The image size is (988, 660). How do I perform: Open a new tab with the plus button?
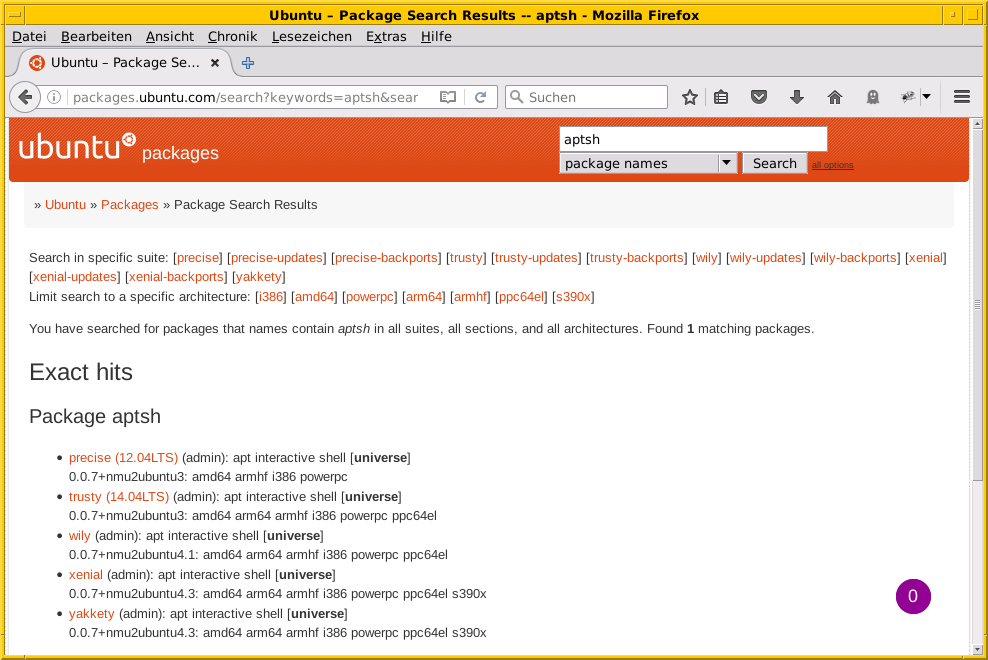[247, 61]
